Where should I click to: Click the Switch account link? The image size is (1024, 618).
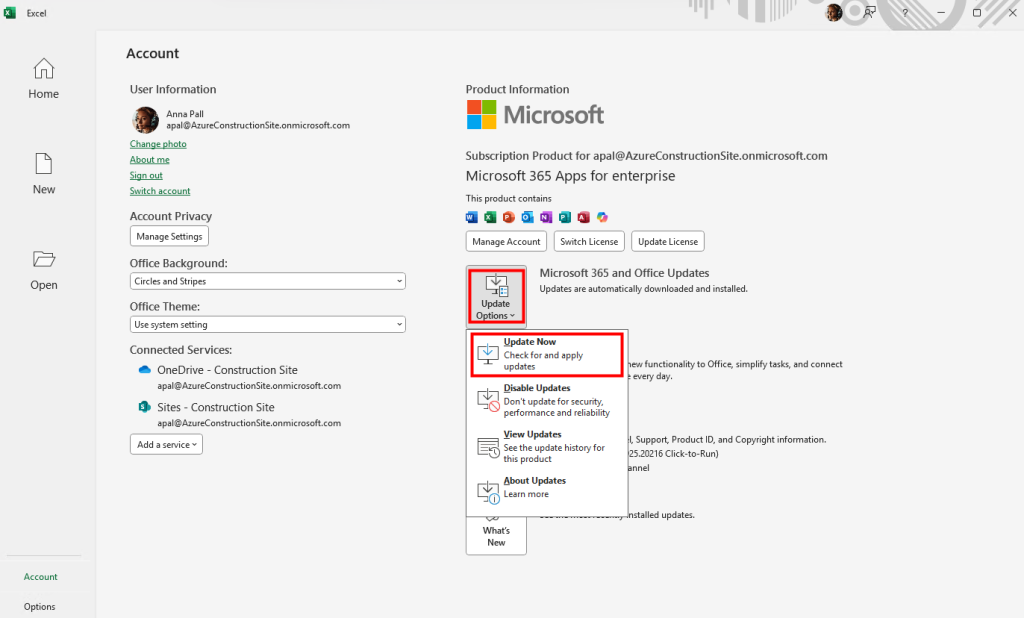click(x=160, y=191)
